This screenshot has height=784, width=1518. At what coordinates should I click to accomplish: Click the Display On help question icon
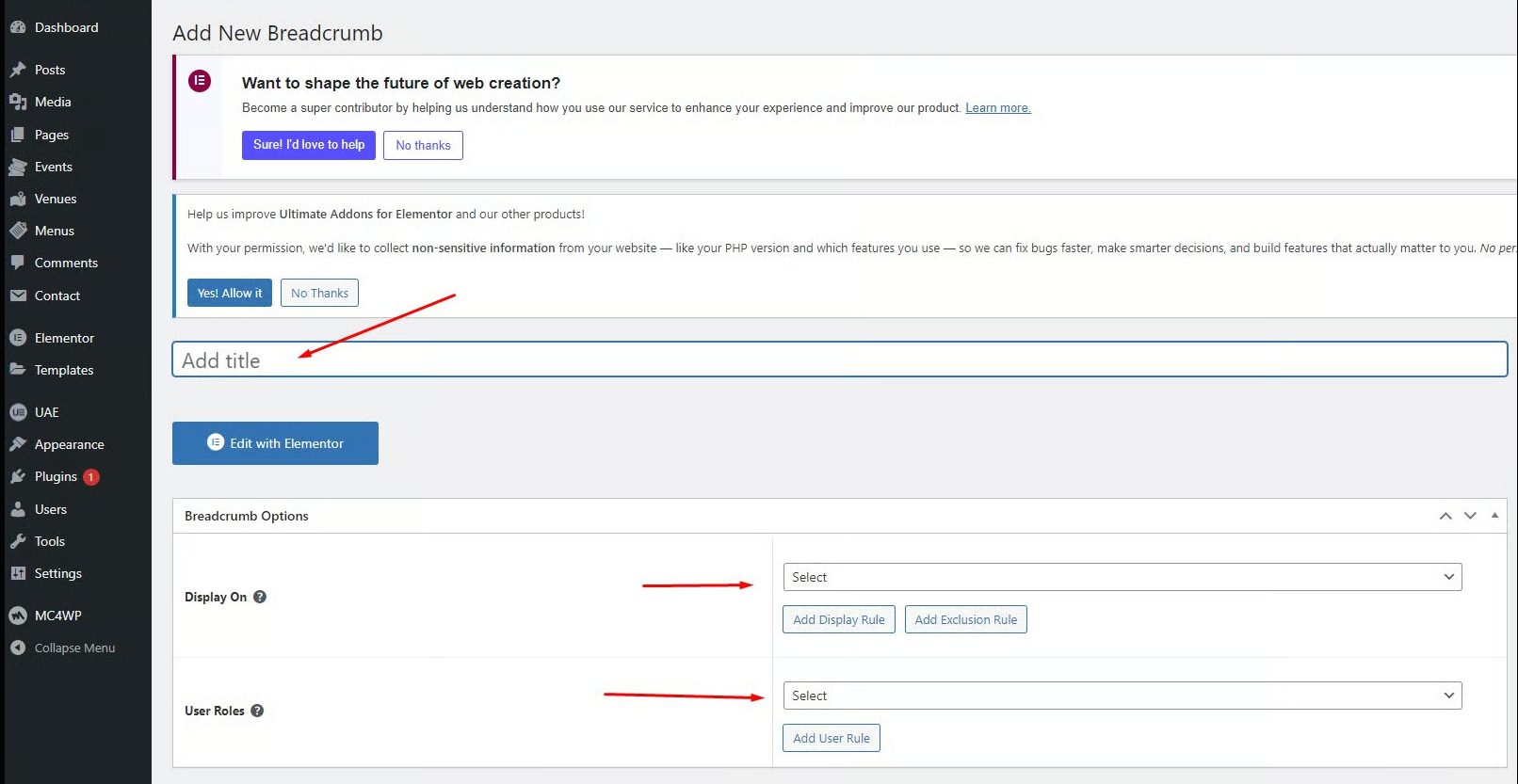click(x=260, y=597)
